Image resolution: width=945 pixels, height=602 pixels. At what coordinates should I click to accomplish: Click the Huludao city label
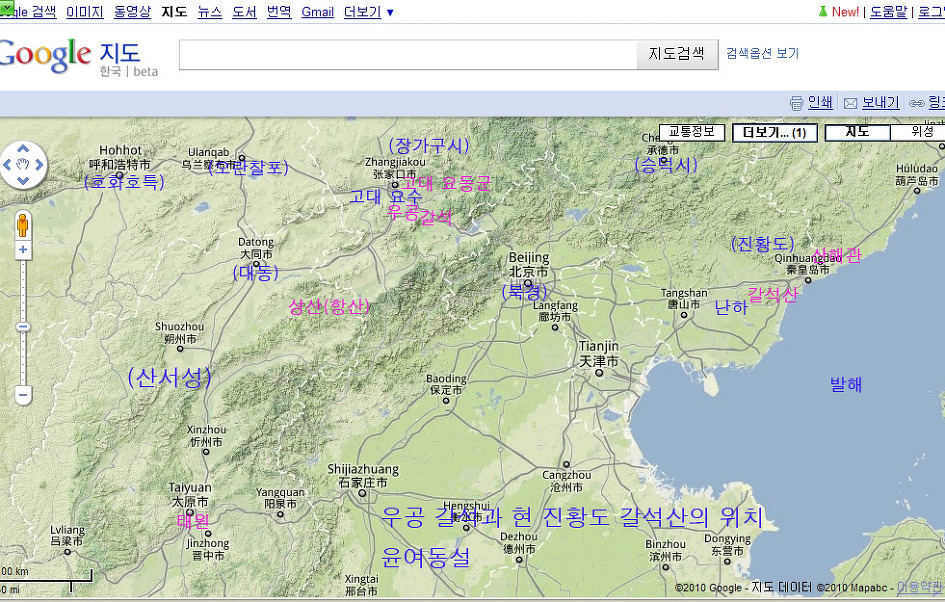pyautogui.click(x=917, y=174)
